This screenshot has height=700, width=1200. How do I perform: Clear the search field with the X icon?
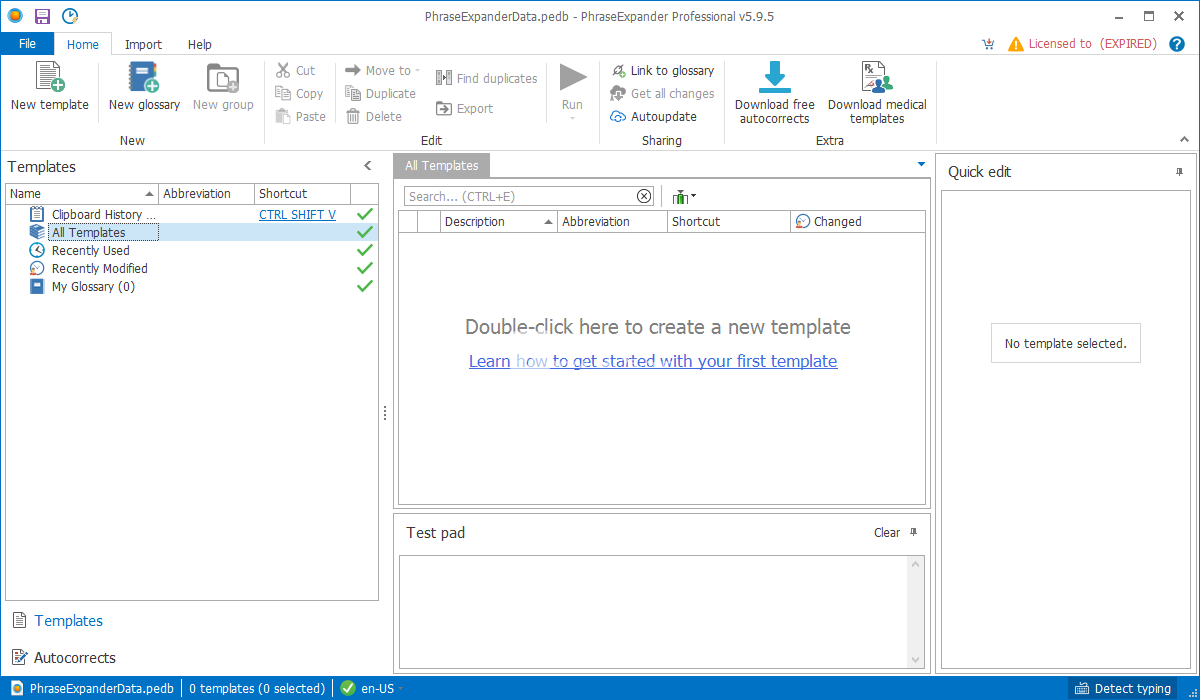pyautogui.click(x=644, y=197)
